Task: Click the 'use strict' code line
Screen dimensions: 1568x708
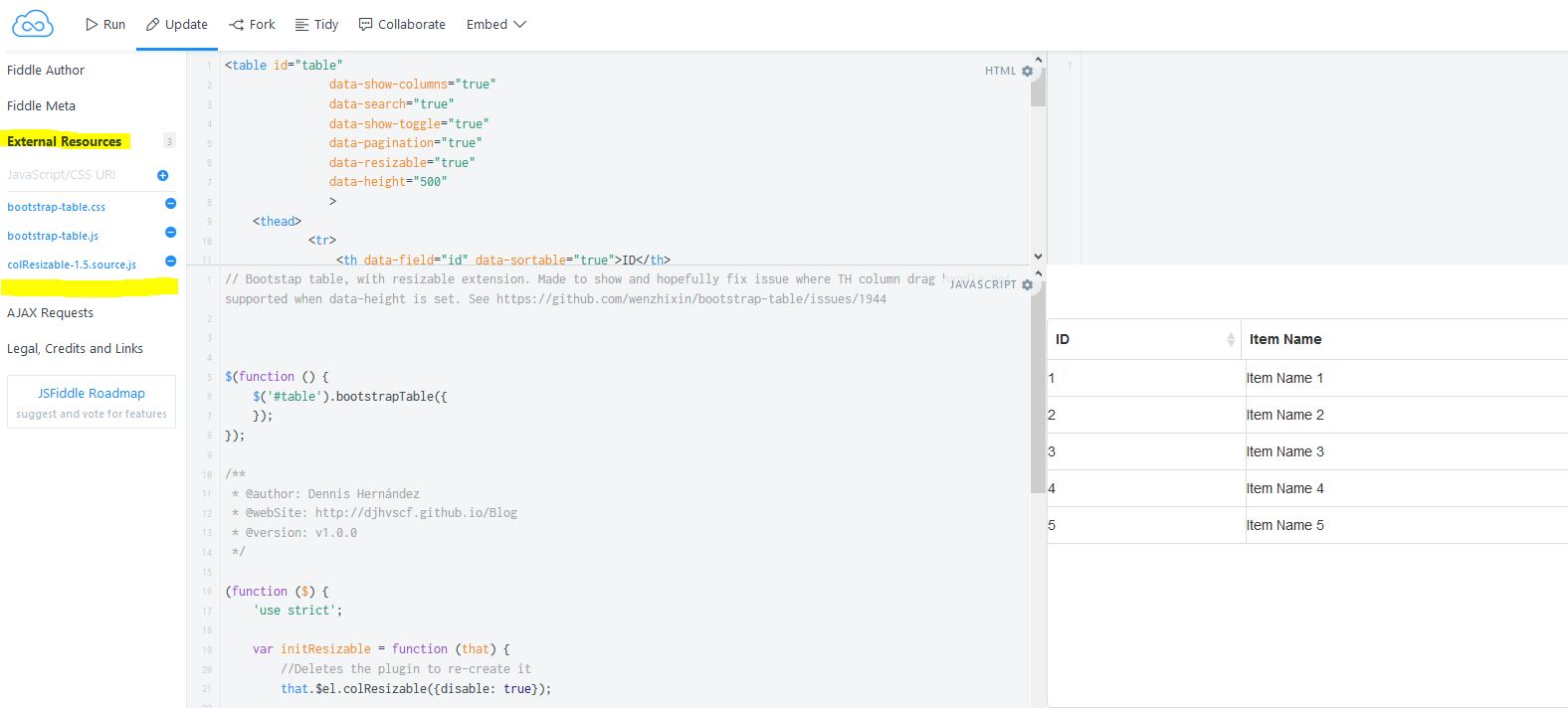Action: 297,611
